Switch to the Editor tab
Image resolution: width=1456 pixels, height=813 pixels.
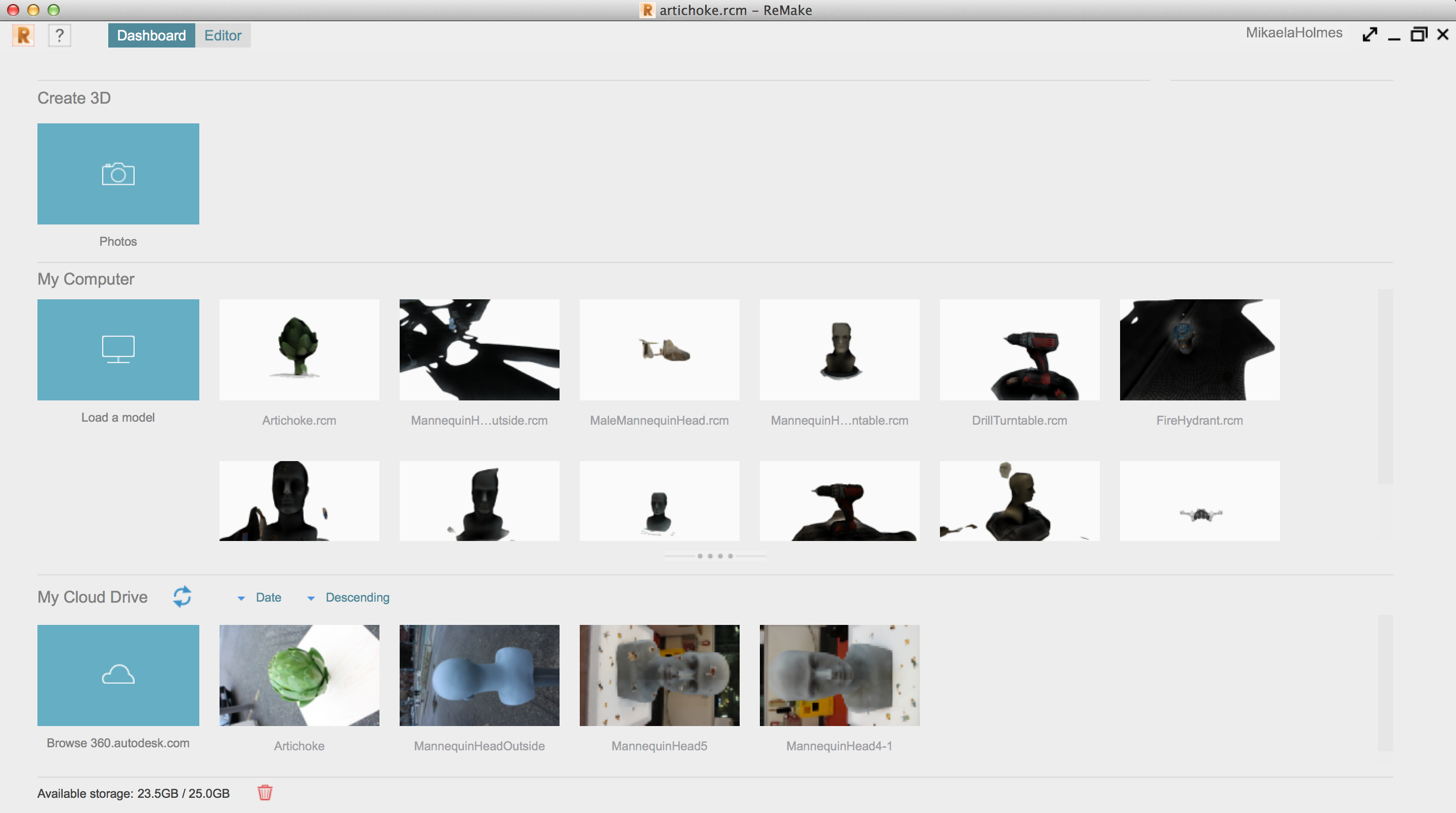point(223,35)
